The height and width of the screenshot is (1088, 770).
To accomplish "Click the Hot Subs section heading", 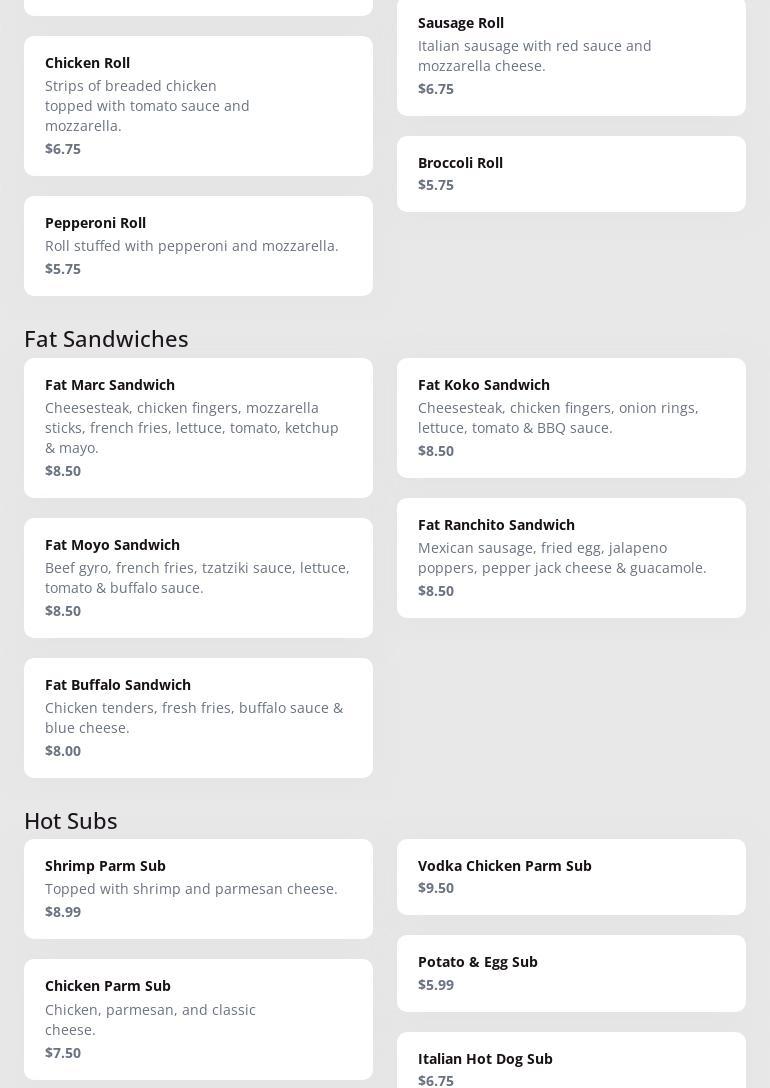I will coord(71,821).
